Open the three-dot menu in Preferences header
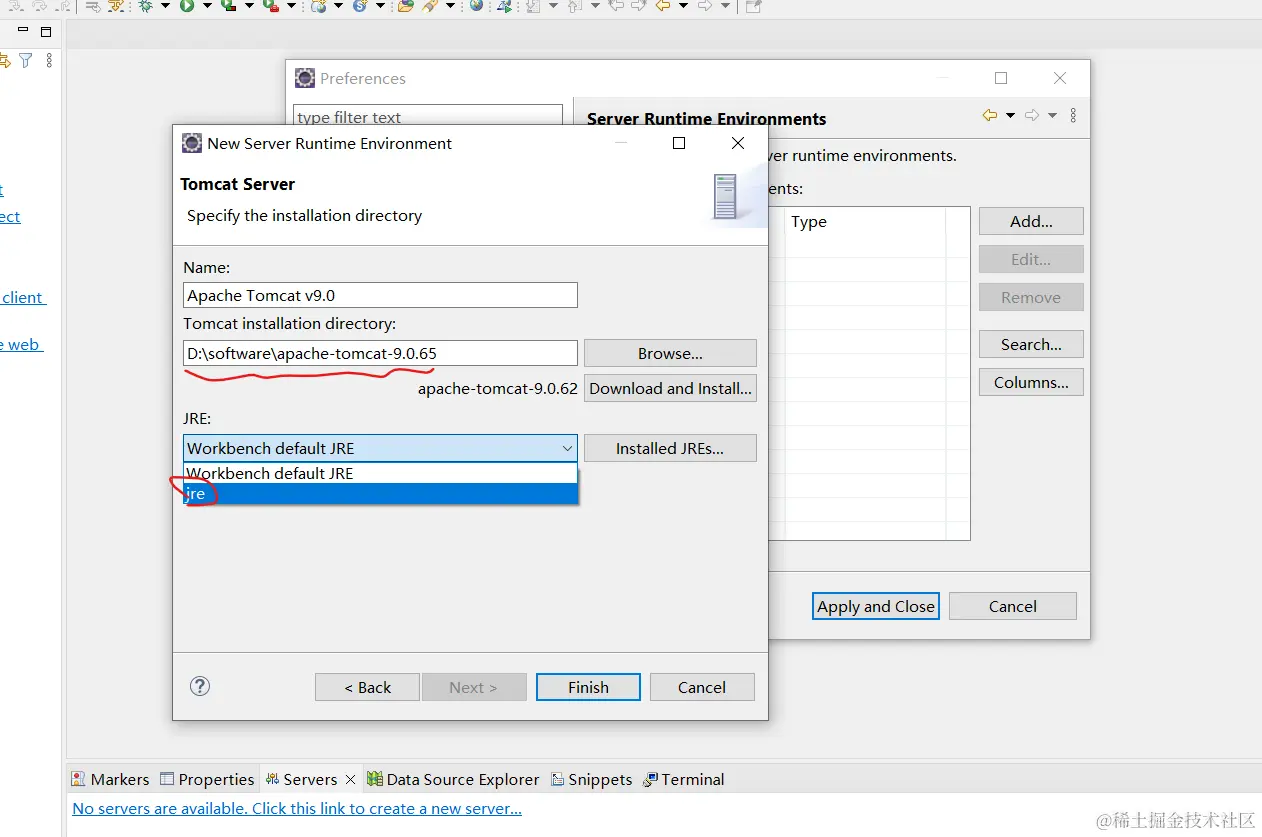This screenshot has height=837, width=1262. click(x=1073, y=116)
